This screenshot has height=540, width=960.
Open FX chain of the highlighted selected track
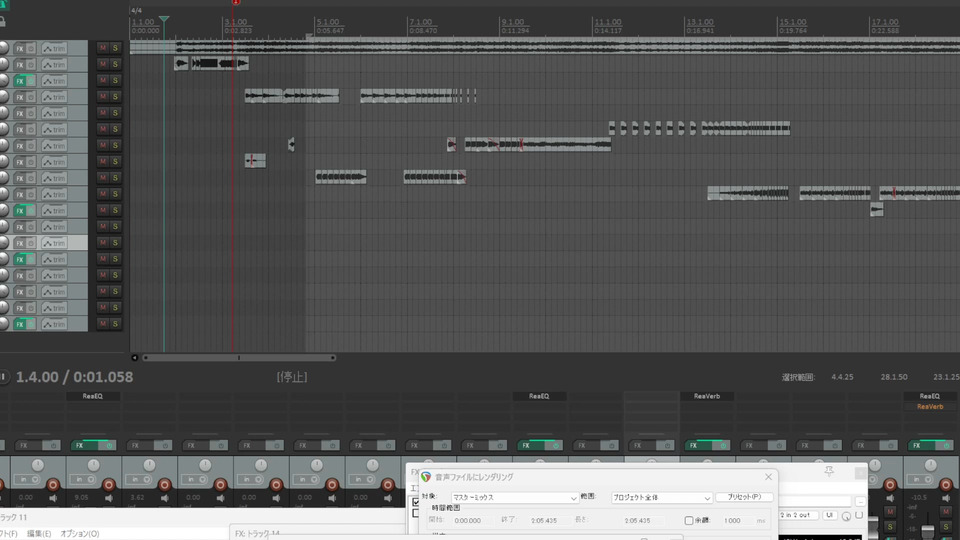[x=20, y=243]
